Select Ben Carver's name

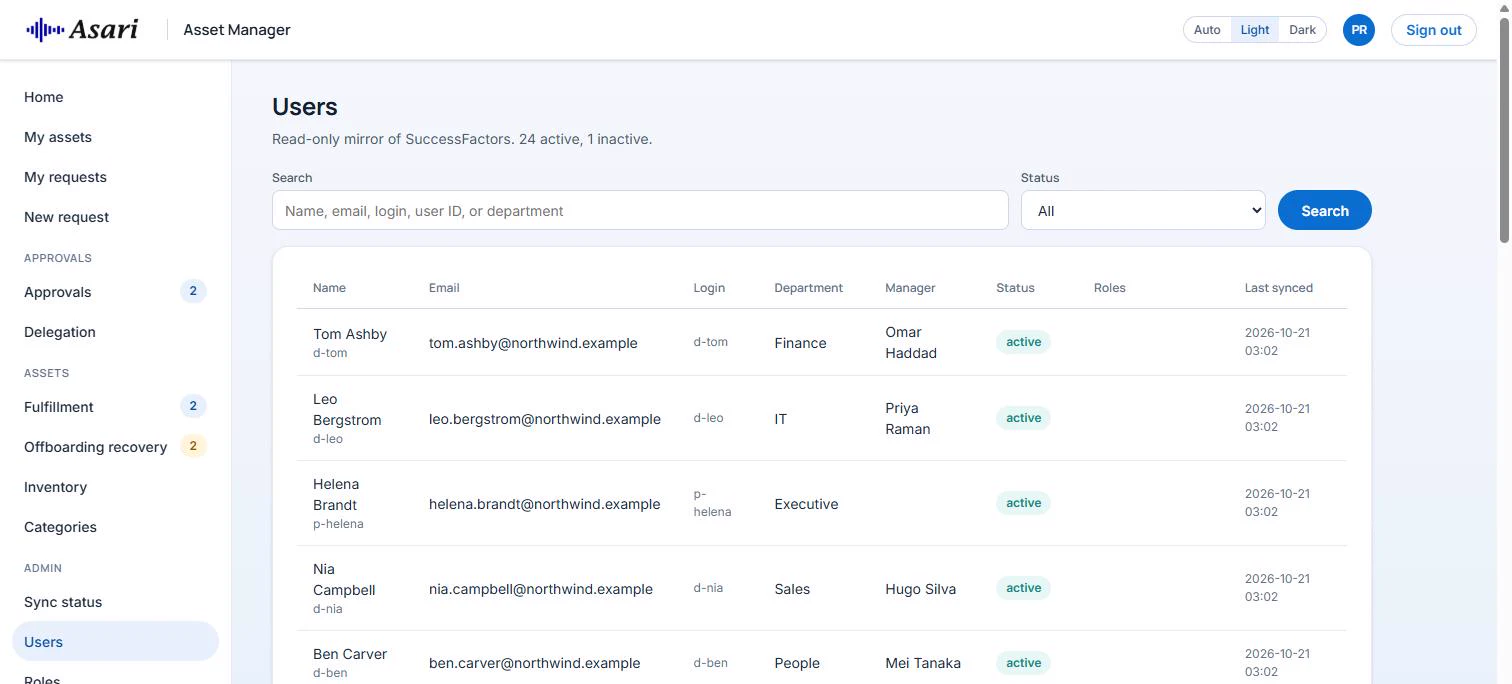coord(350,654)
